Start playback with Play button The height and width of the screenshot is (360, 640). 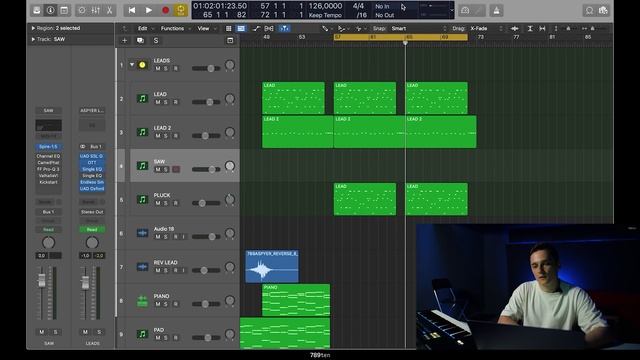coord(149,10)
